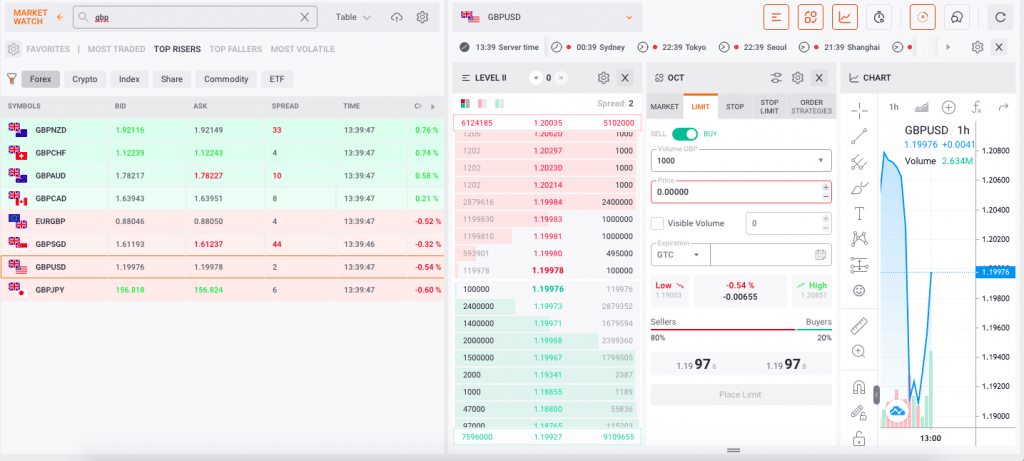Image resolution: width=1024 pixels, height=461 pixels.
Task: Toggle the SELL/BUY switch
Action: (685, 134)
